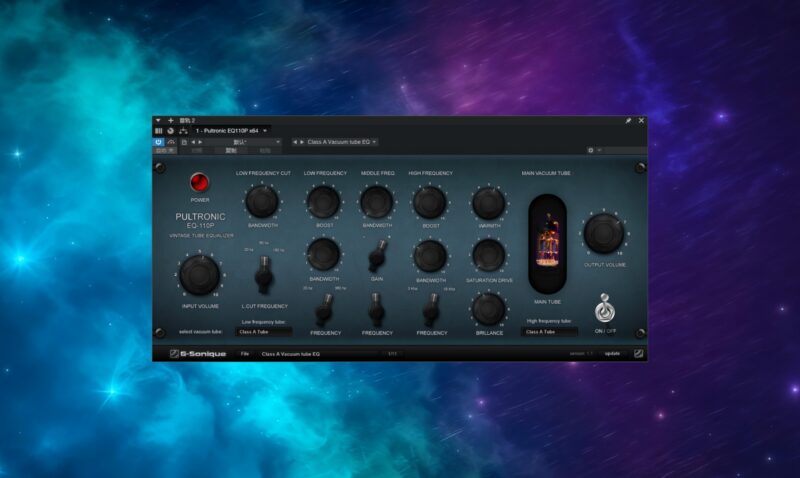Click the High Frequency FREQUENCY lever
Screen dimensions: 800x478
coord(432,310)
